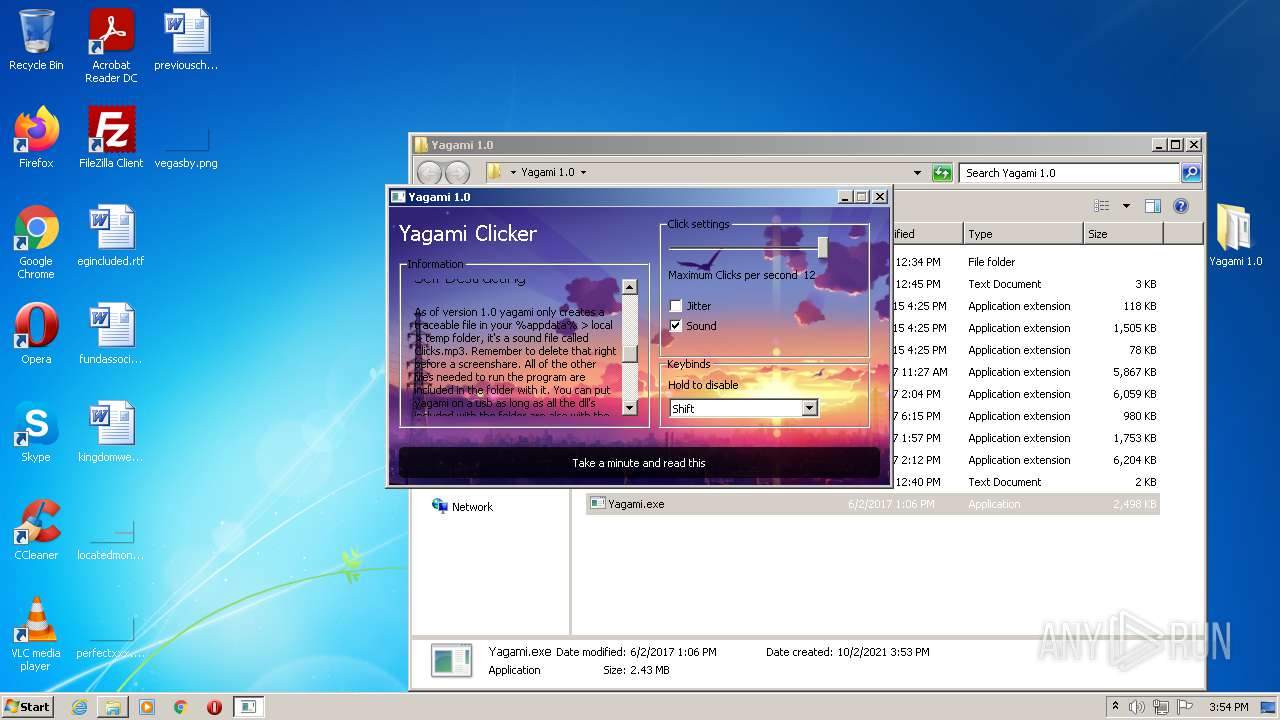Viewport: 1280px width, 720px height.
Task: Select Network in Explorer navigation pane
Action: coord(462,507)
